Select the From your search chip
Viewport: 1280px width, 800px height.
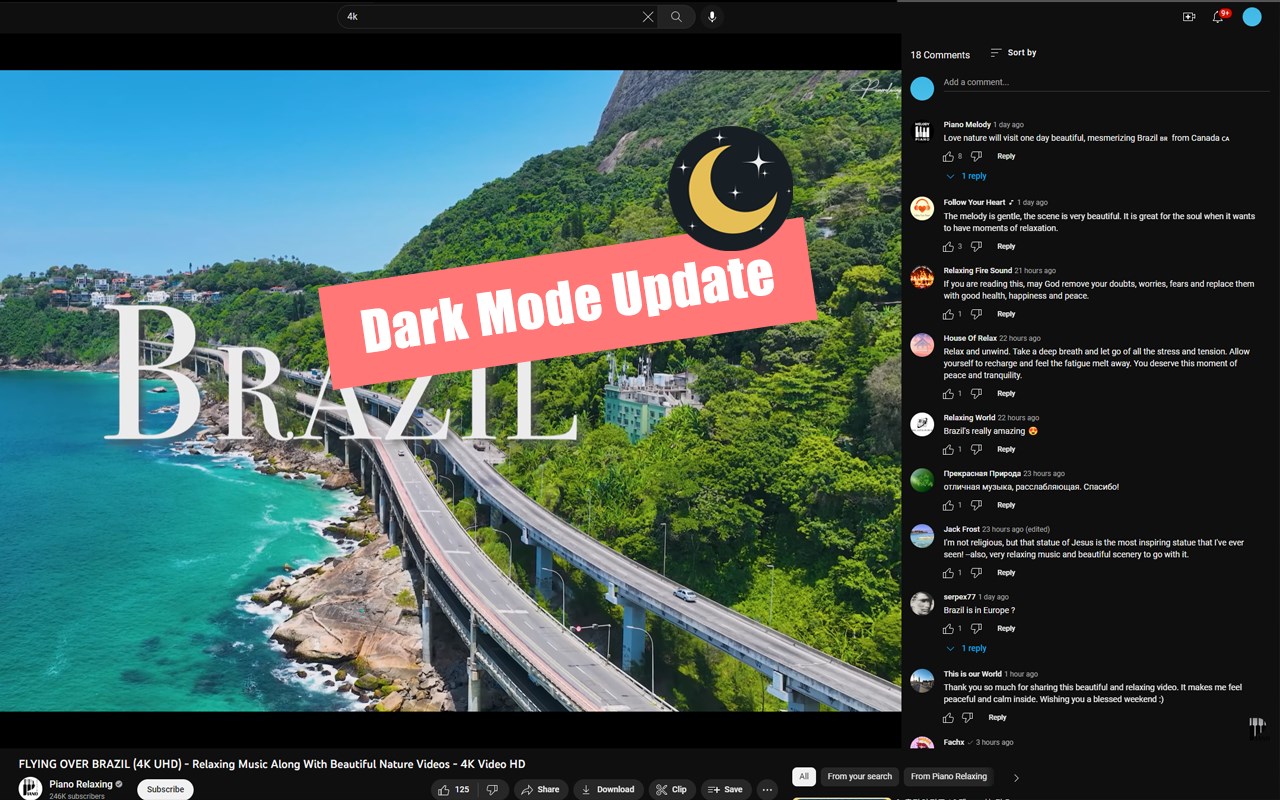pyautogui.click(x=859, y=776)
